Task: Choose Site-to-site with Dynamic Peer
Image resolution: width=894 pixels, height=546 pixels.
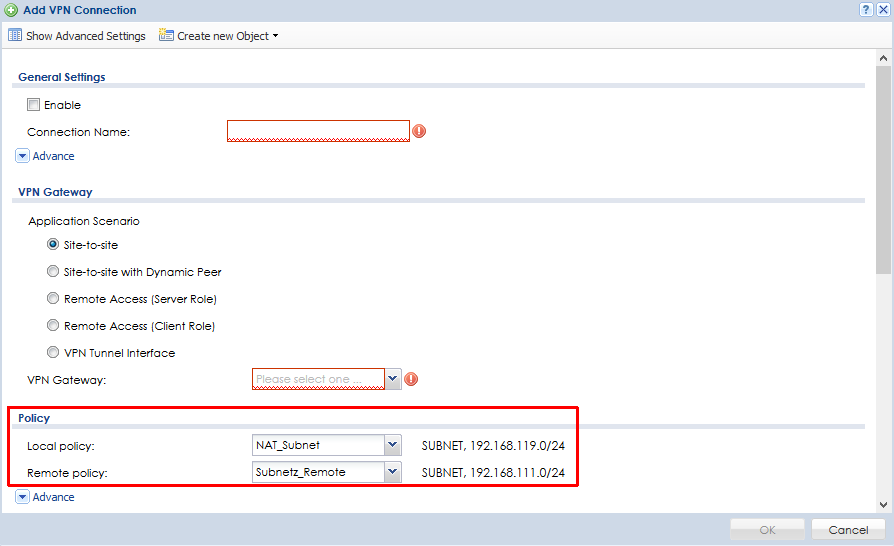Action: click(x=53, y=272)
